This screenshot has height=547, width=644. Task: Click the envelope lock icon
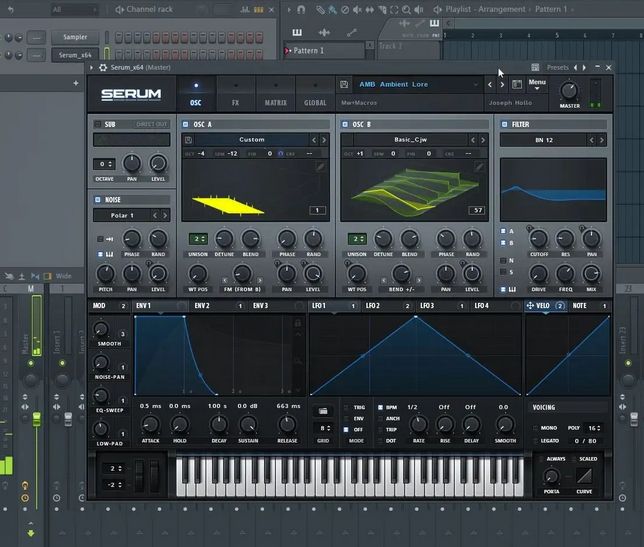coord(298,324)
